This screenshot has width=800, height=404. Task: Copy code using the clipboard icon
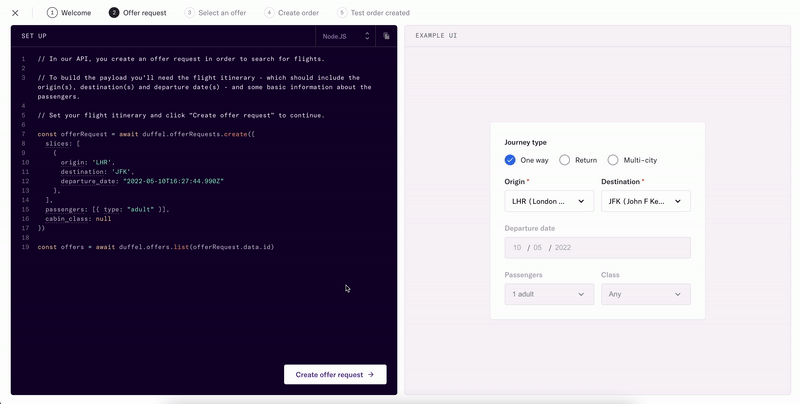point(386,36)
